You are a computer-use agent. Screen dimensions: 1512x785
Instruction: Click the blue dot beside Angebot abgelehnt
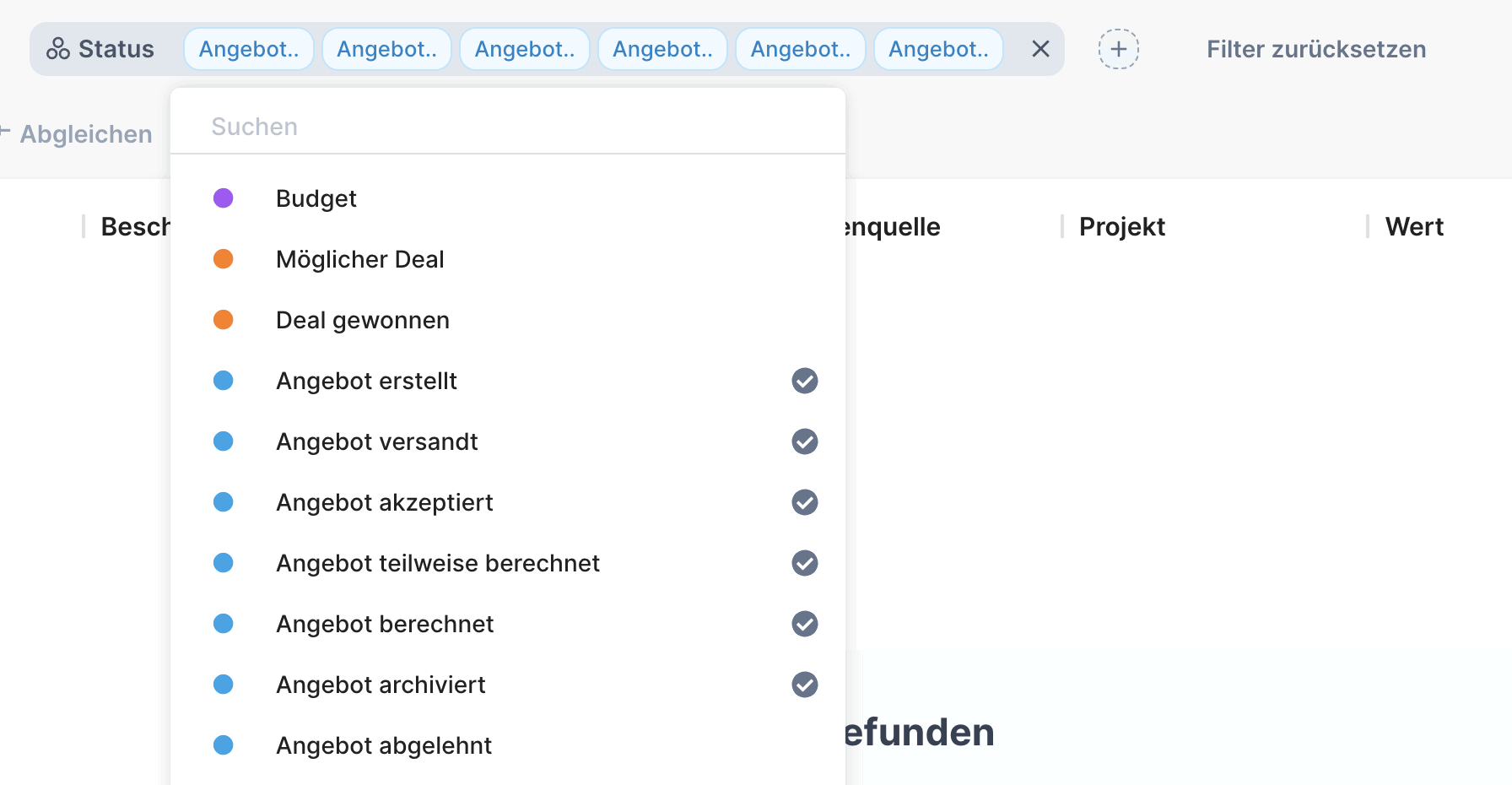(224, 745)
